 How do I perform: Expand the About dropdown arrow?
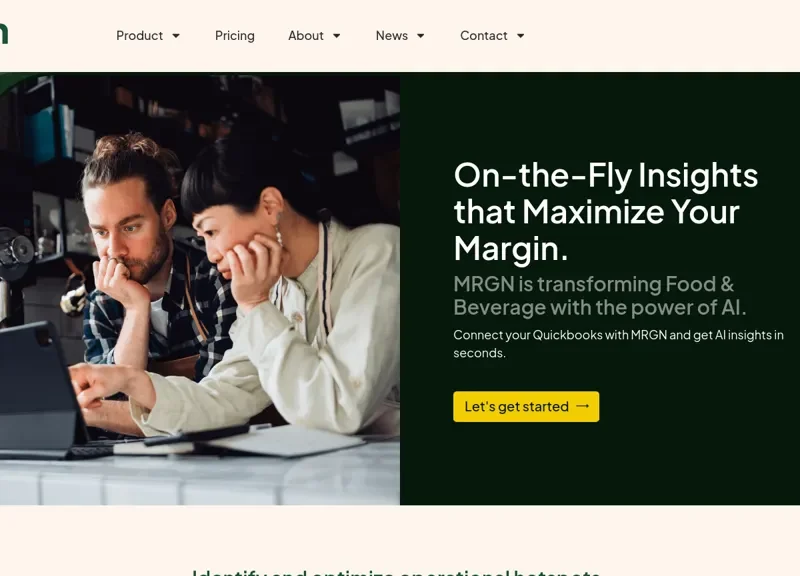pos(337,36)
